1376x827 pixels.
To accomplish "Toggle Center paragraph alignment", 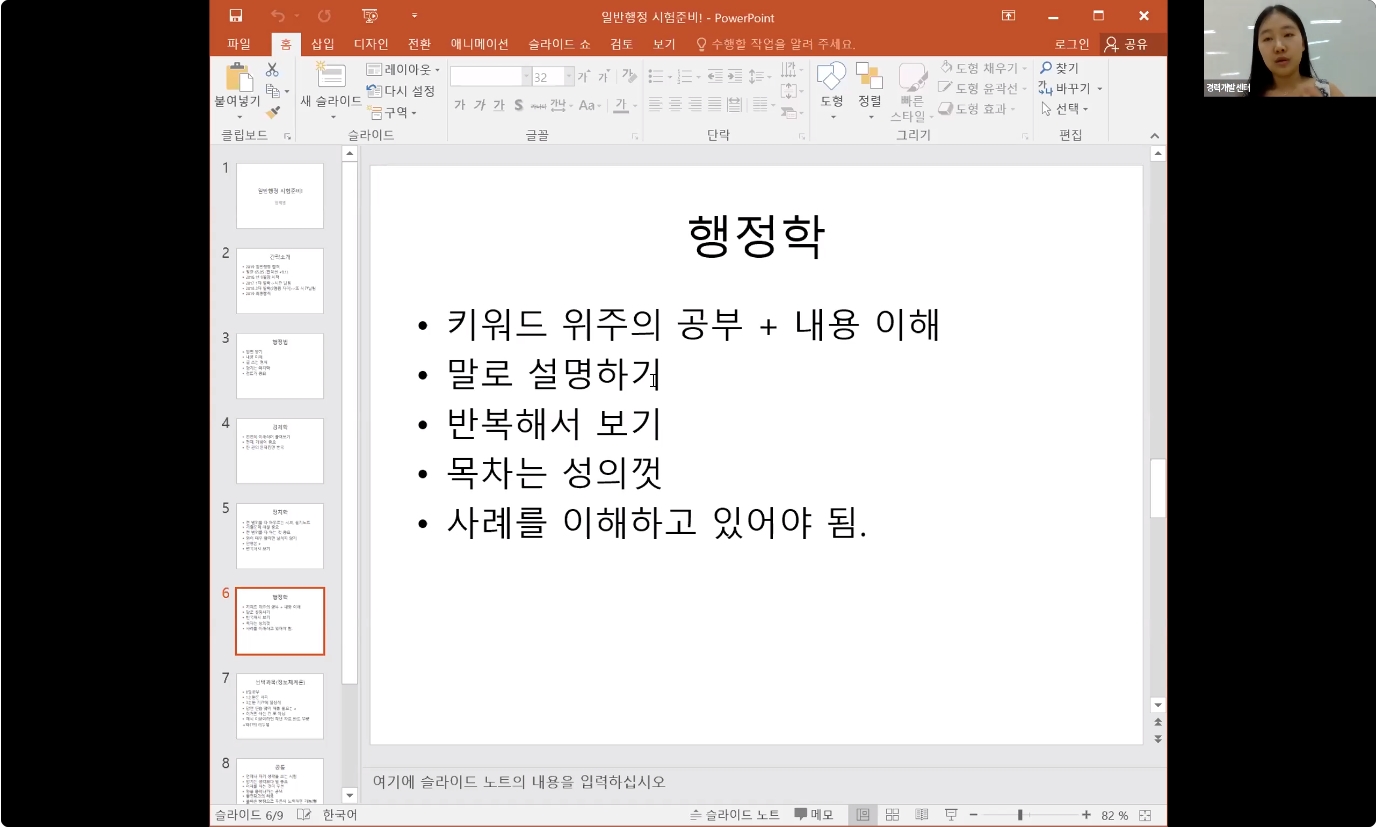I will (x=676, y=105).
